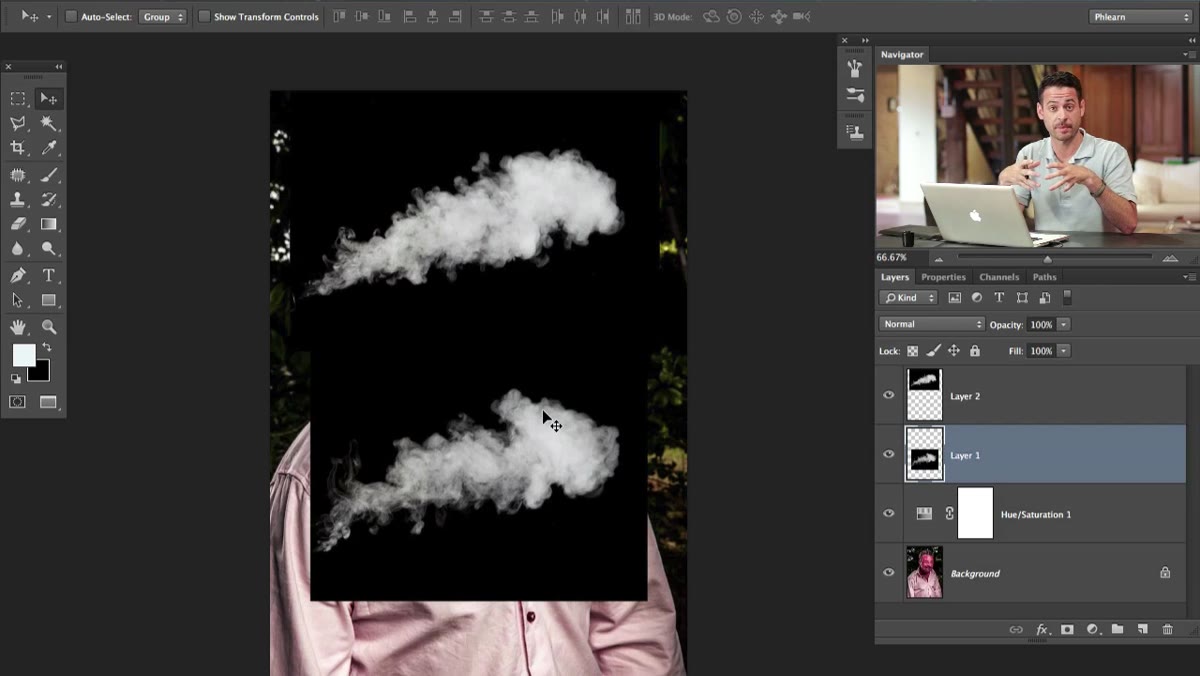Open the Normal blend mode dropdown
This screenshot has width=1200, height=676.
click(932, 324)
